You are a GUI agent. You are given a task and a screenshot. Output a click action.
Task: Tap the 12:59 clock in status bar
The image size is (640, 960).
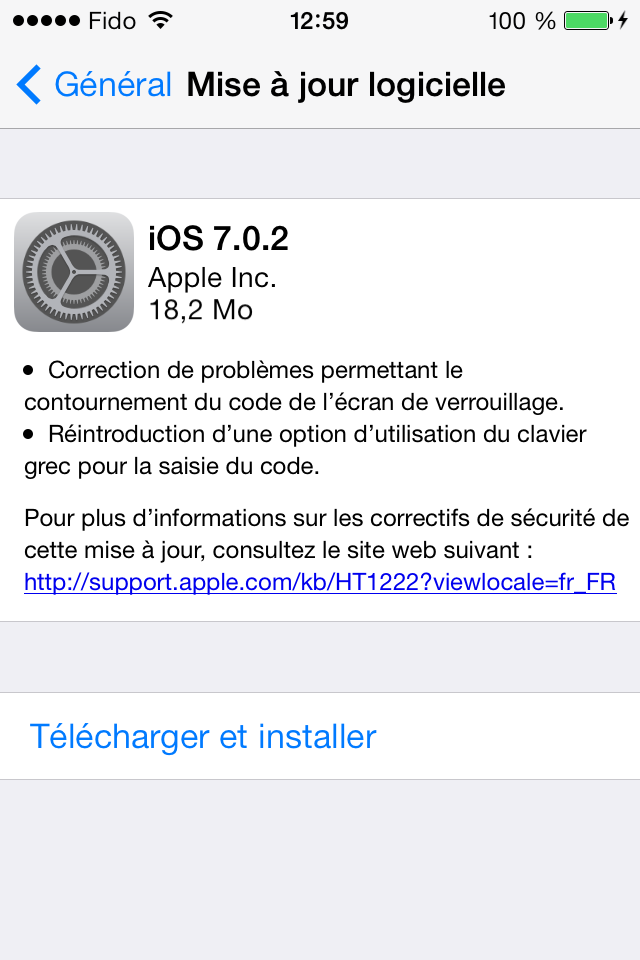pyautogui.click(x=319, y=21)
